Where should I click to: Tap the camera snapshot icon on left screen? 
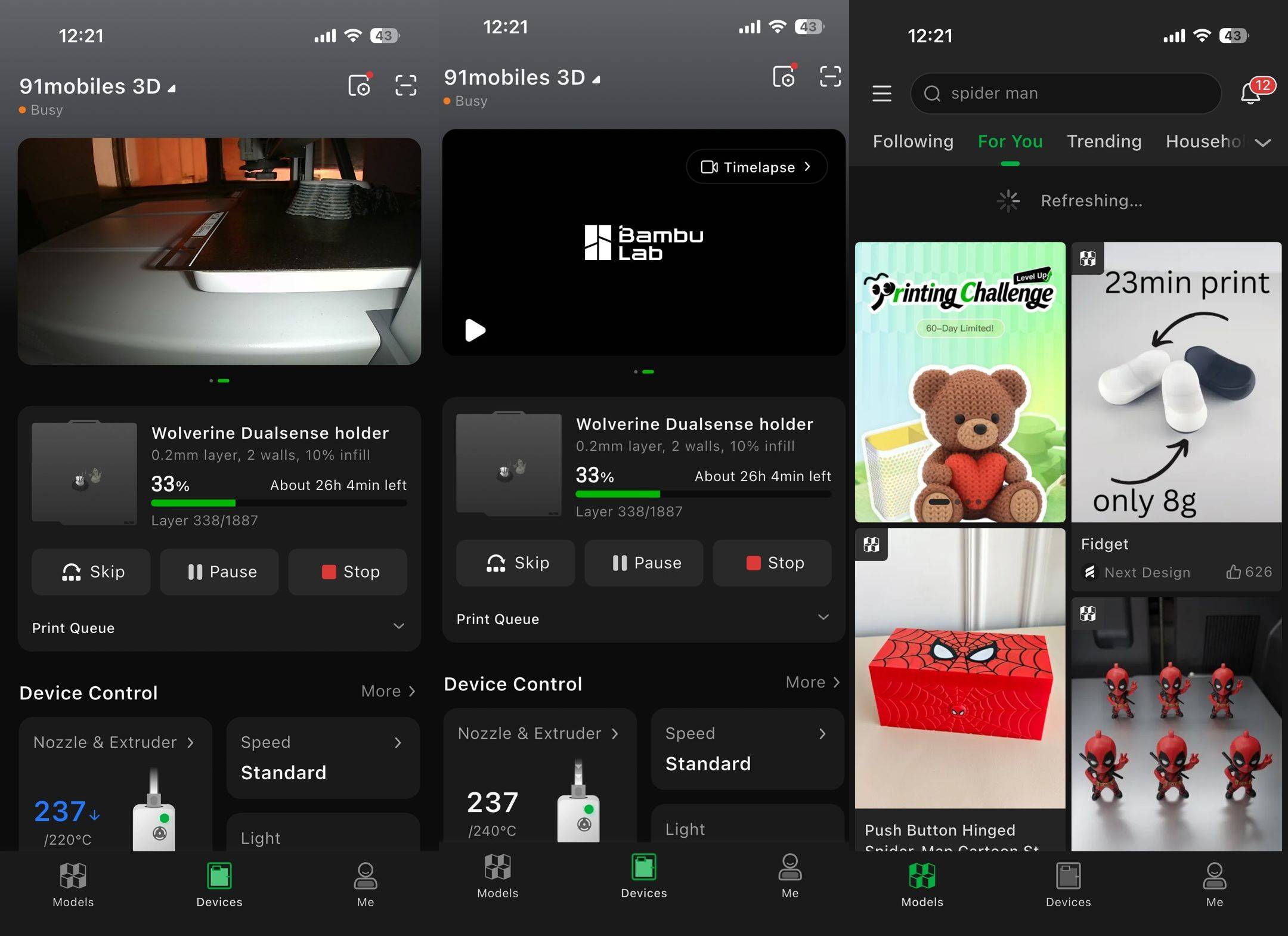coord(360,85)
